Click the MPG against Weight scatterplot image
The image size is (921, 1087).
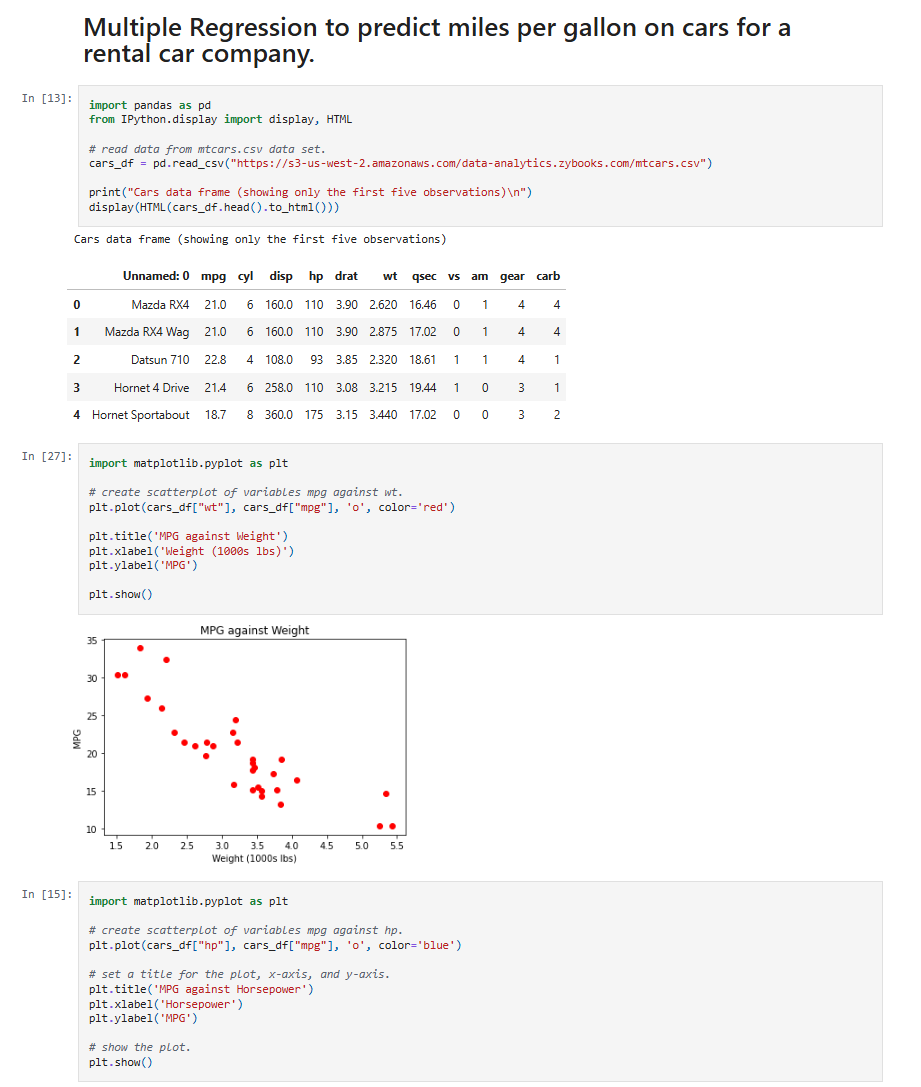[240, 744]
